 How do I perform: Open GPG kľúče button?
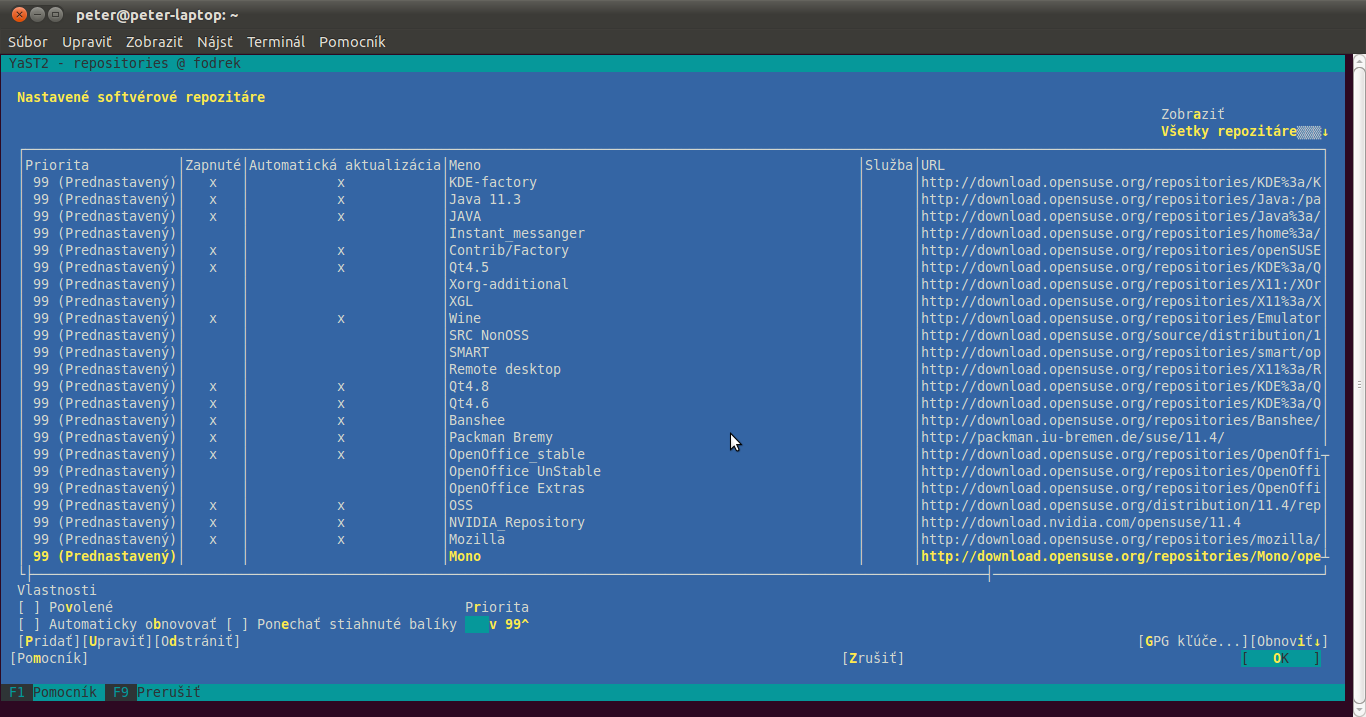point(1193,641)
